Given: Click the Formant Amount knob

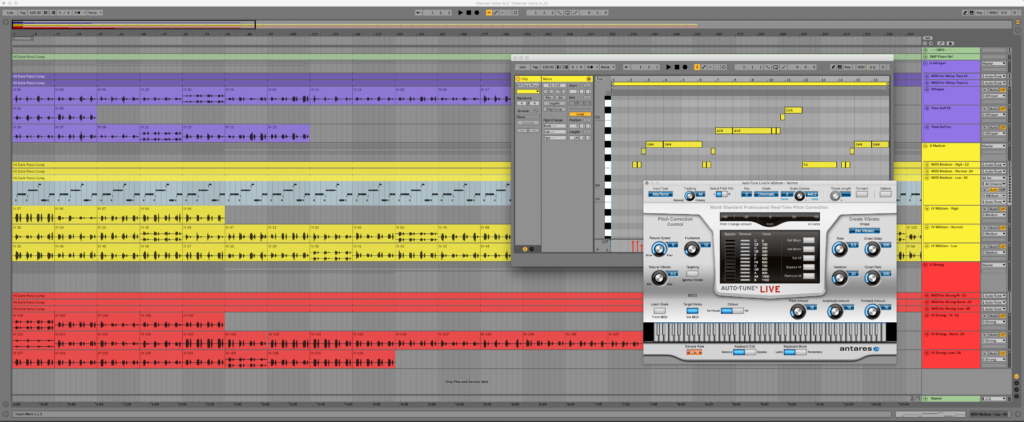Looking at the screenshot, I should 871,312.
